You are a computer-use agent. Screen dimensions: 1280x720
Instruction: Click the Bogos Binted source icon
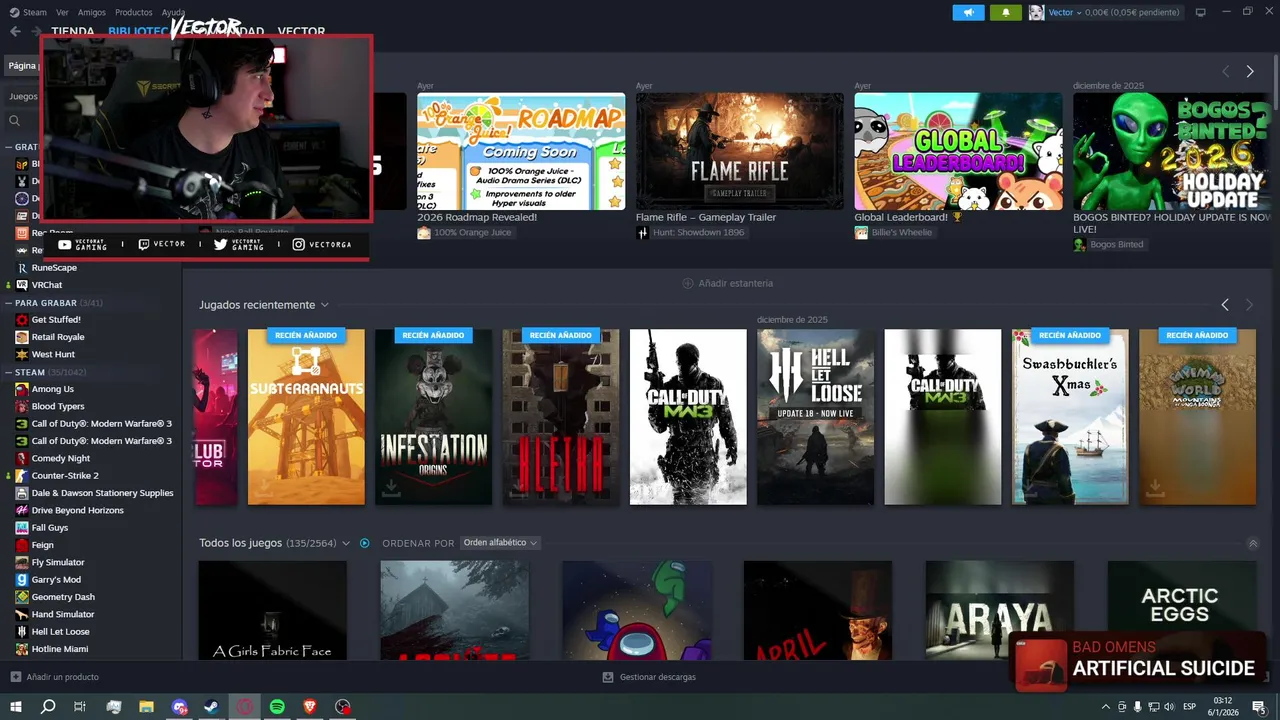click(1079, 245)
